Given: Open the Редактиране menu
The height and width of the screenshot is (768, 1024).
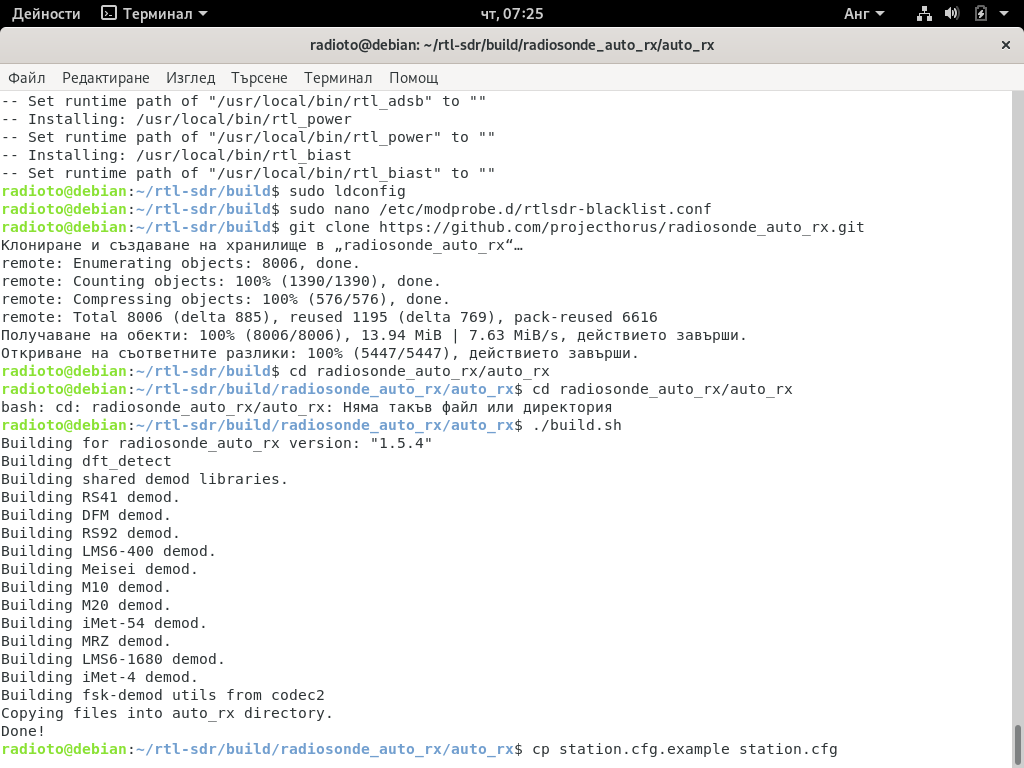Looking at the screenshot, I should tap(106, 78).
